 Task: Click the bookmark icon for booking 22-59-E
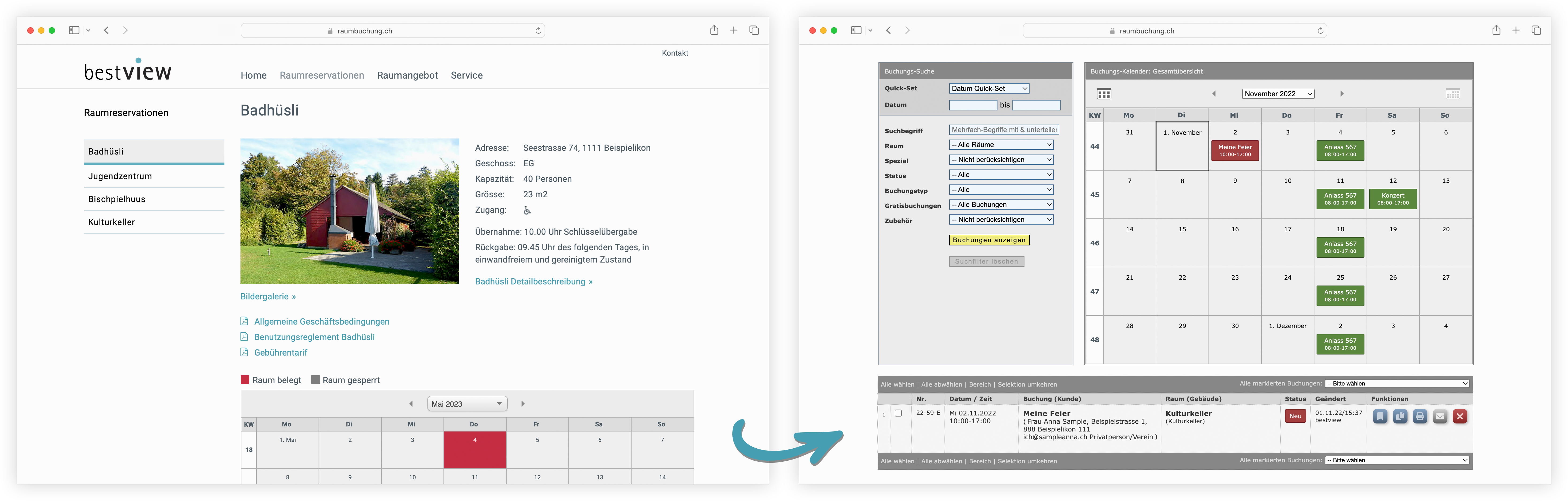coord(1380,417)
